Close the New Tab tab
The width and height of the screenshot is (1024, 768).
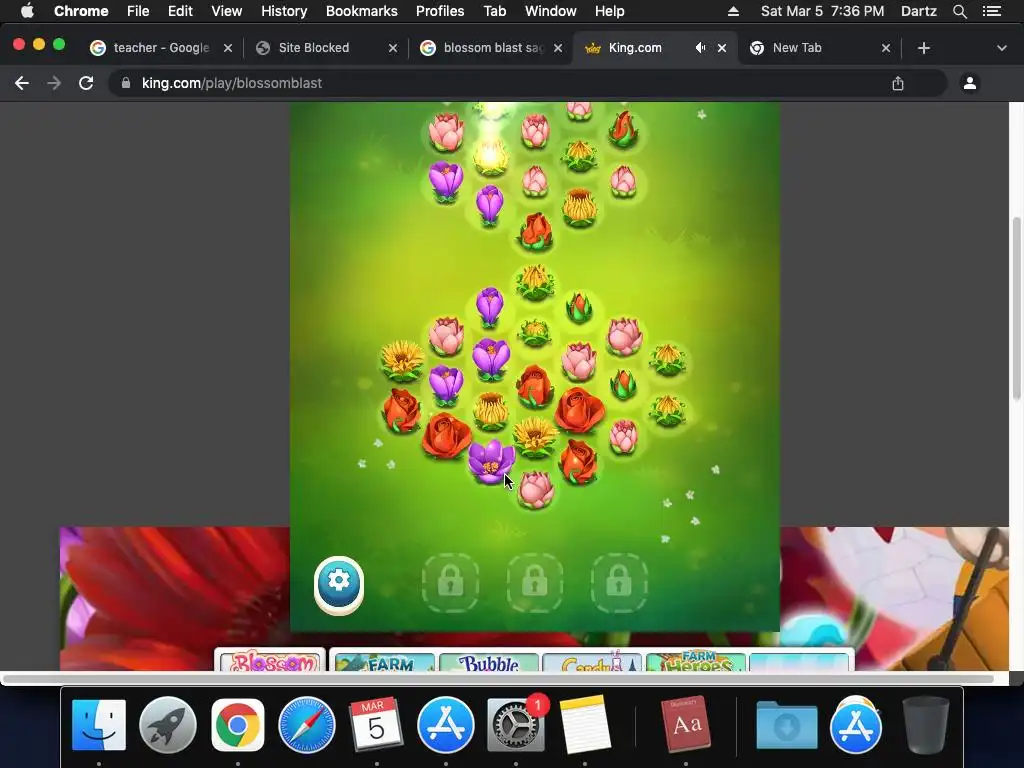(886, 48)
